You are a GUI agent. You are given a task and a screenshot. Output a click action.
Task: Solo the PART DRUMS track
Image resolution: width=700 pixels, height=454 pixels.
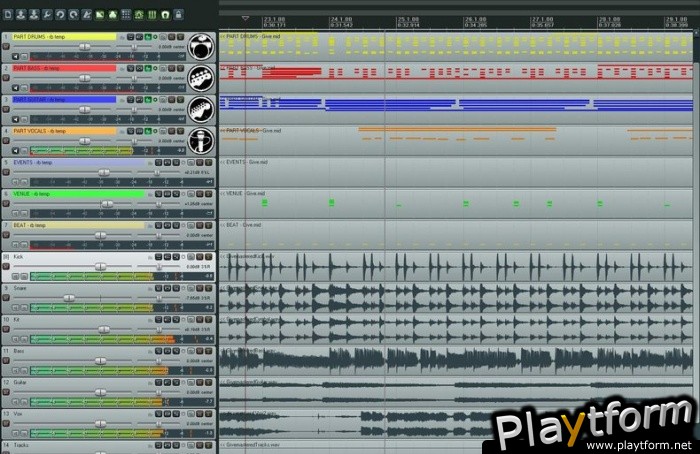pos(180,37)
